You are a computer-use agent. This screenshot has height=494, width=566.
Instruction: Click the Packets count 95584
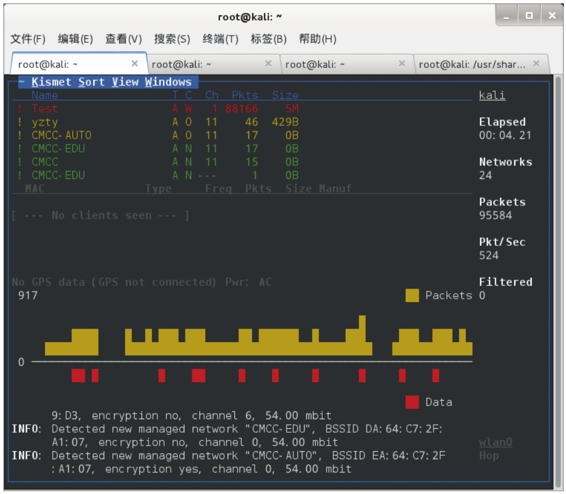(x=495, y=215)
